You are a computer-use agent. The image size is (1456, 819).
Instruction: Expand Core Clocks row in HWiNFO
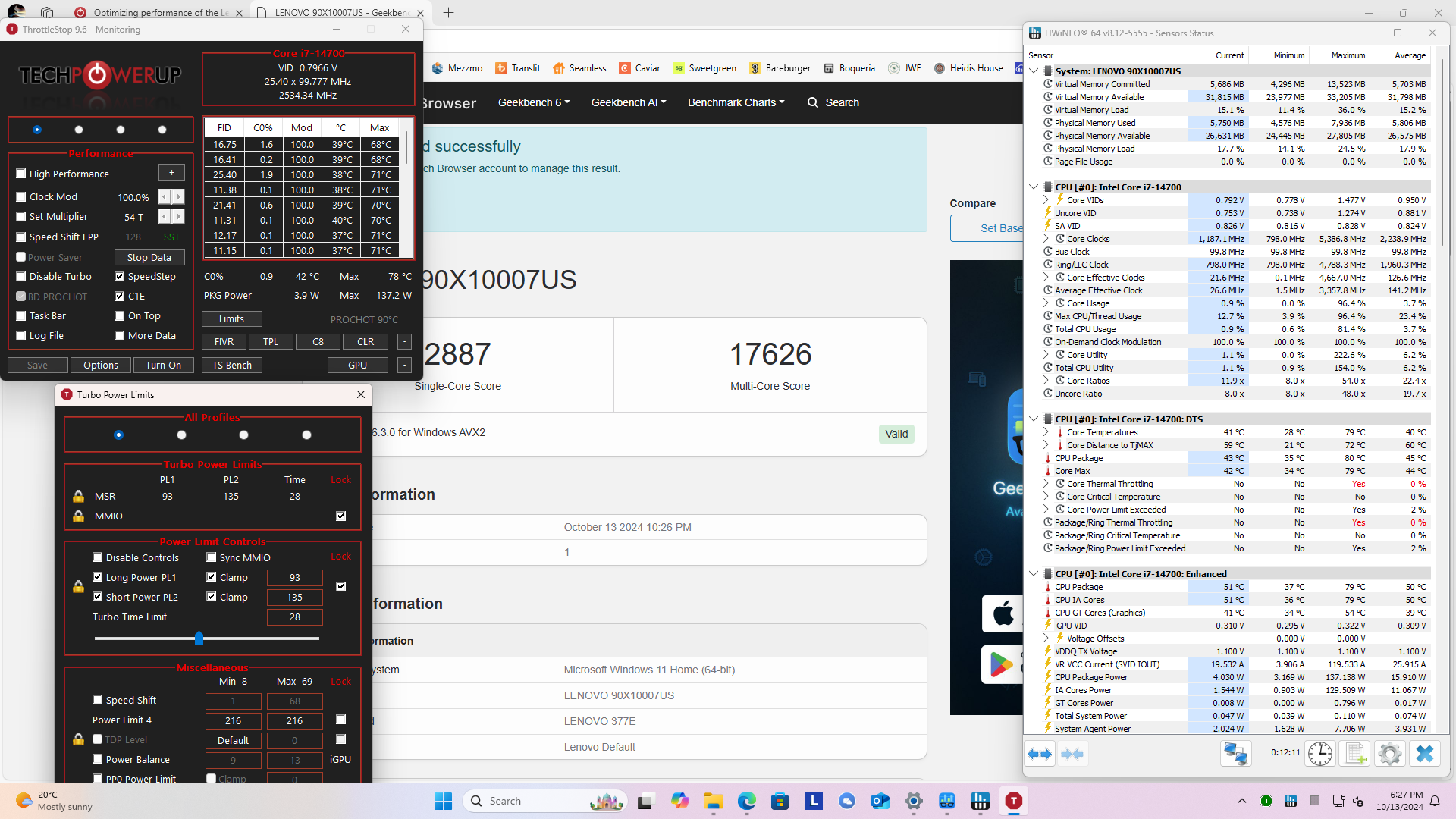[1046, 239]
